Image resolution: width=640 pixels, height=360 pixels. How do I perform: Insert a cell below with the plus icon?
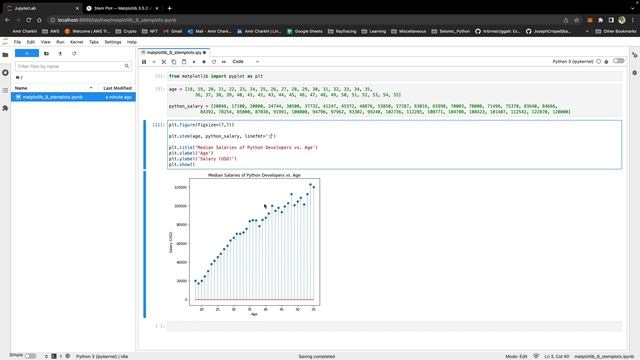pyautogui.click(x=154, y=62)
